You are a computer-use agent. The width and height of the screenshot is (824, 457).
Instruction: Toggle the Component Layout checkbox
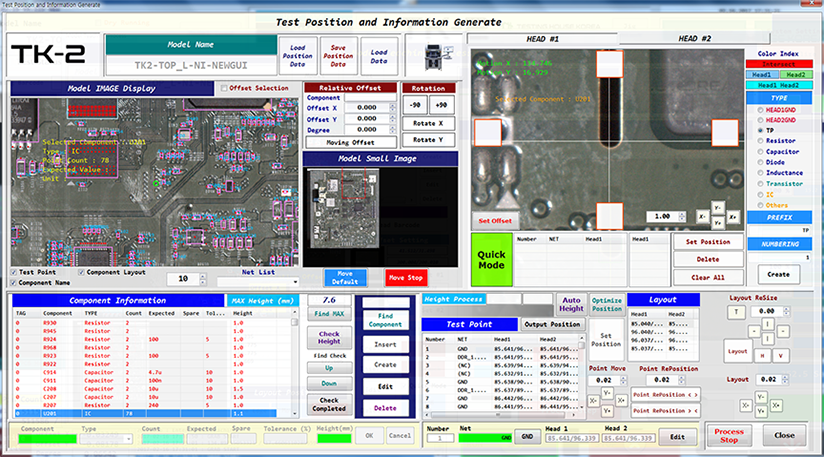pos(81,272)
